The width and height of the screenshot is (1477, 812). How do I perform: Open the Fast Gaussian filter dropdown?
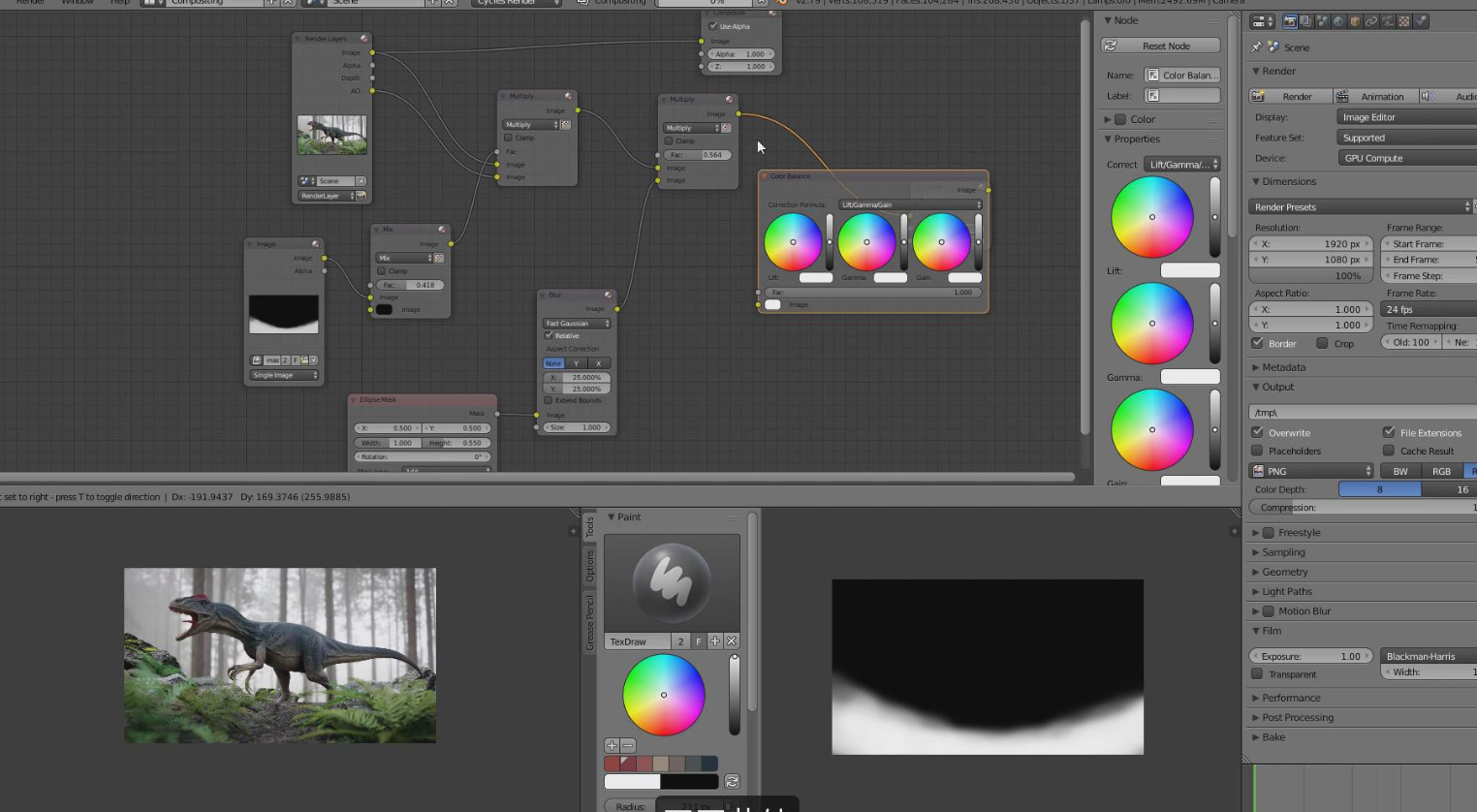577,324
